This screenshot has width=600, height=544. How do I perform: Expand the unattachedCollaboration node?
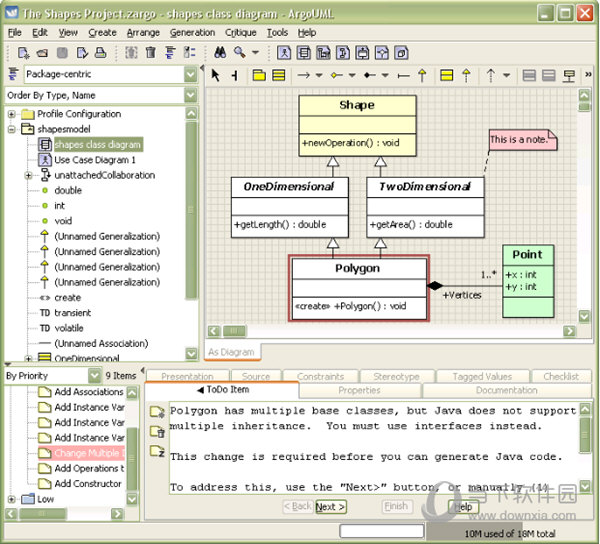(28, 176)
